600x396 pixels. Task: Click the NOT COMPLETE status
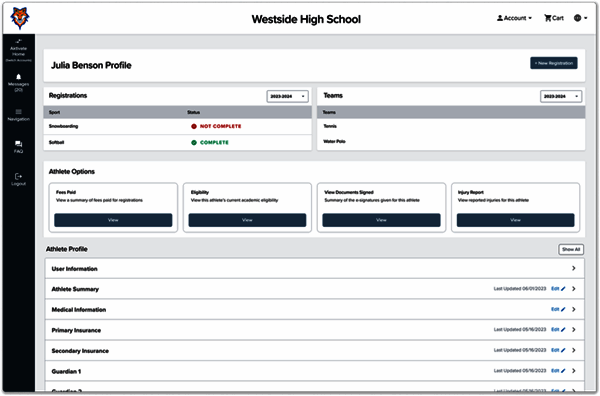pyautogui.click(x=216, y=126)
